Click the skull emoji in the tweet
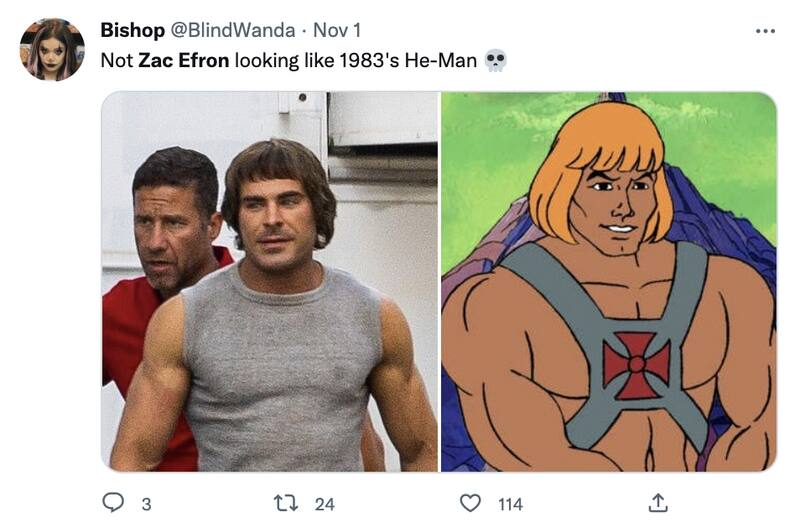The width and height of the screenshot is (800, 528). [495, 61]
